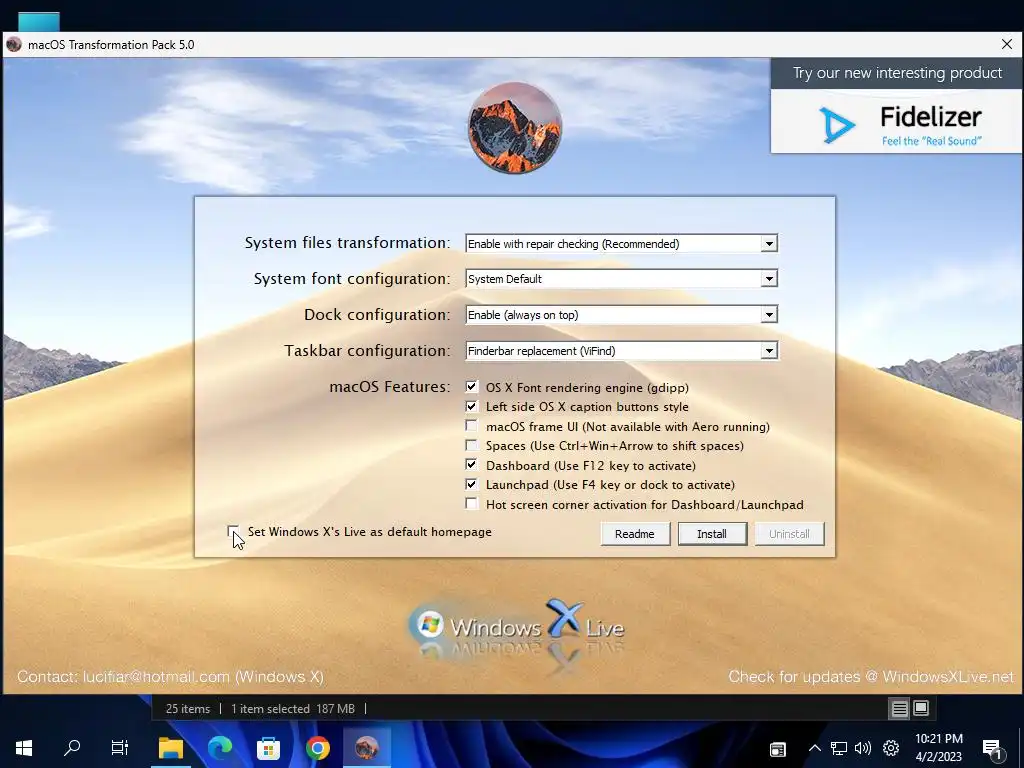Launch Microsoft Edge from taskbar
The height and width of the screenshot is (768, 1024).
click(x=219, y=748)
